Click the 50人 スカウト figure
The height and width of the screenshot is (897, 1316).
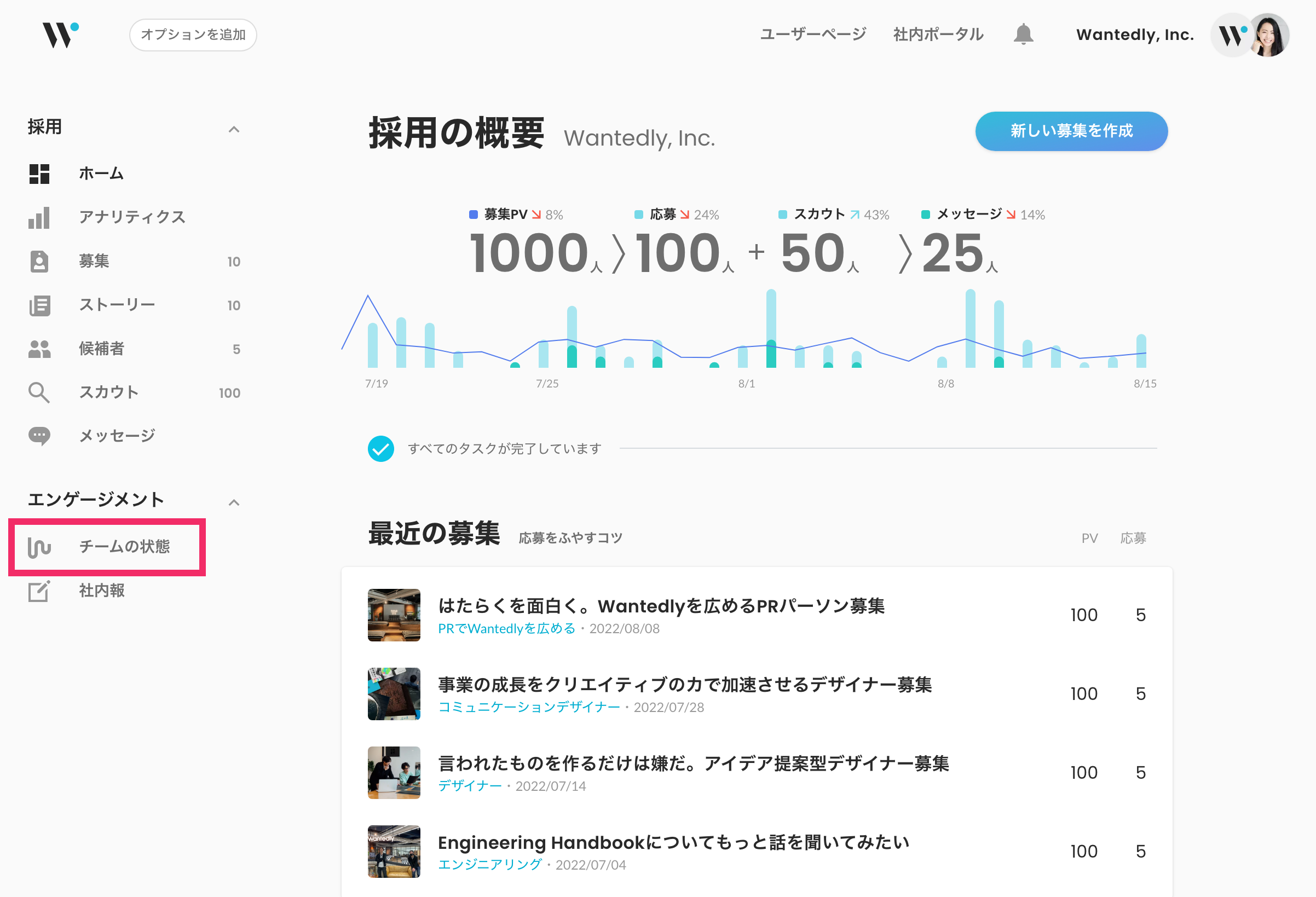(820, 252)
